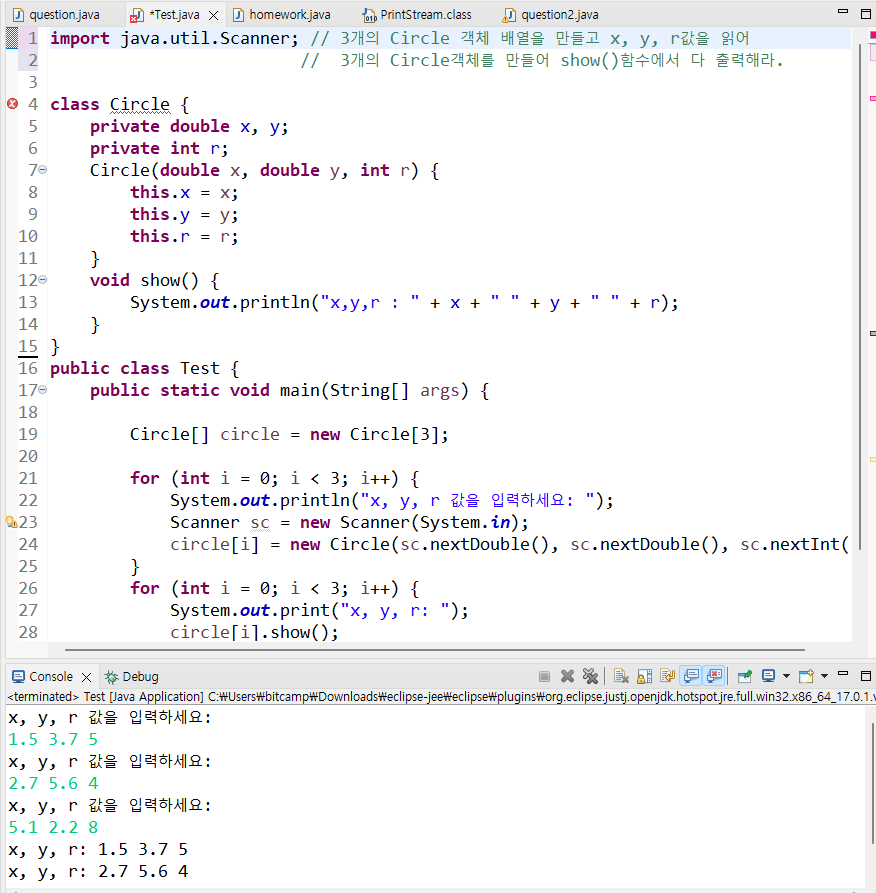Click the warning marker on line 23
The image size is (876, 893).
click(x=11, y=522)
